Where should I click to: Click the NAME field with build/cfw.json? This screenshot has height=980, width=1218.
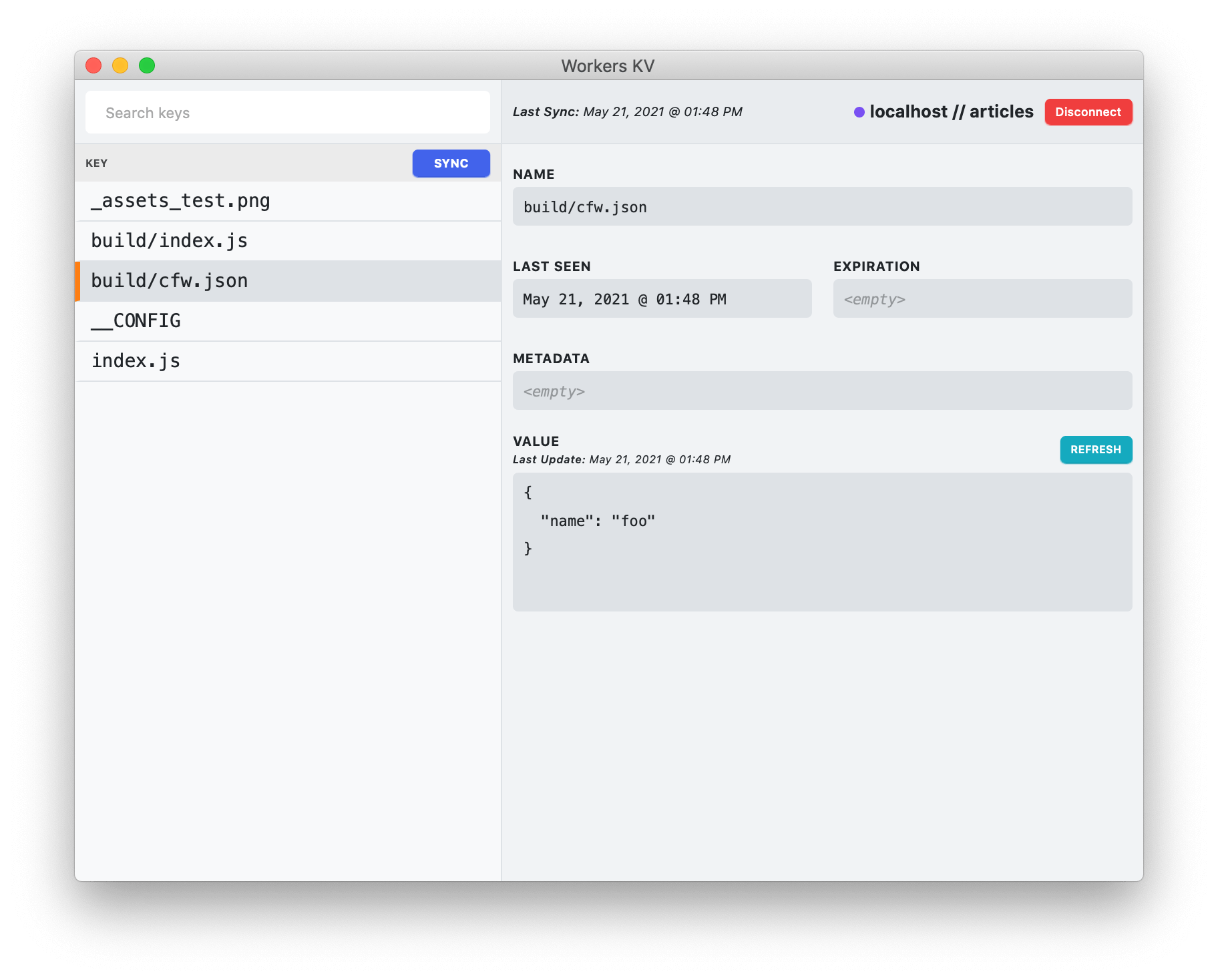822,206
